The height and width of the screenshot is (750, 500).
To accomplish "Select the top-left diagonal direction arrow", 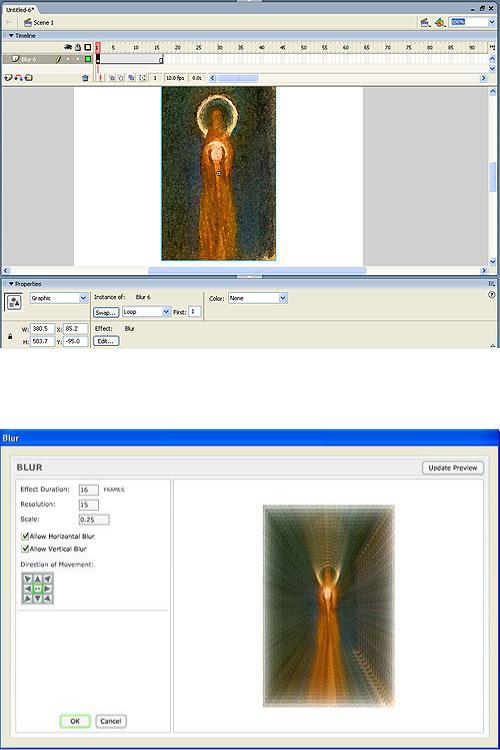I will (x=28, y=579).
